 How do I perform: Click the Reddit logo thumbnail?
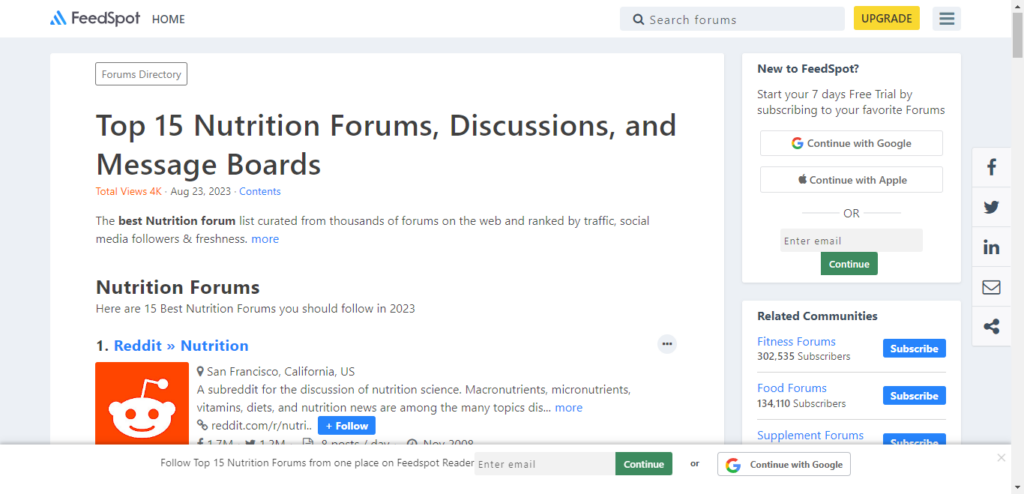point(142,404)
